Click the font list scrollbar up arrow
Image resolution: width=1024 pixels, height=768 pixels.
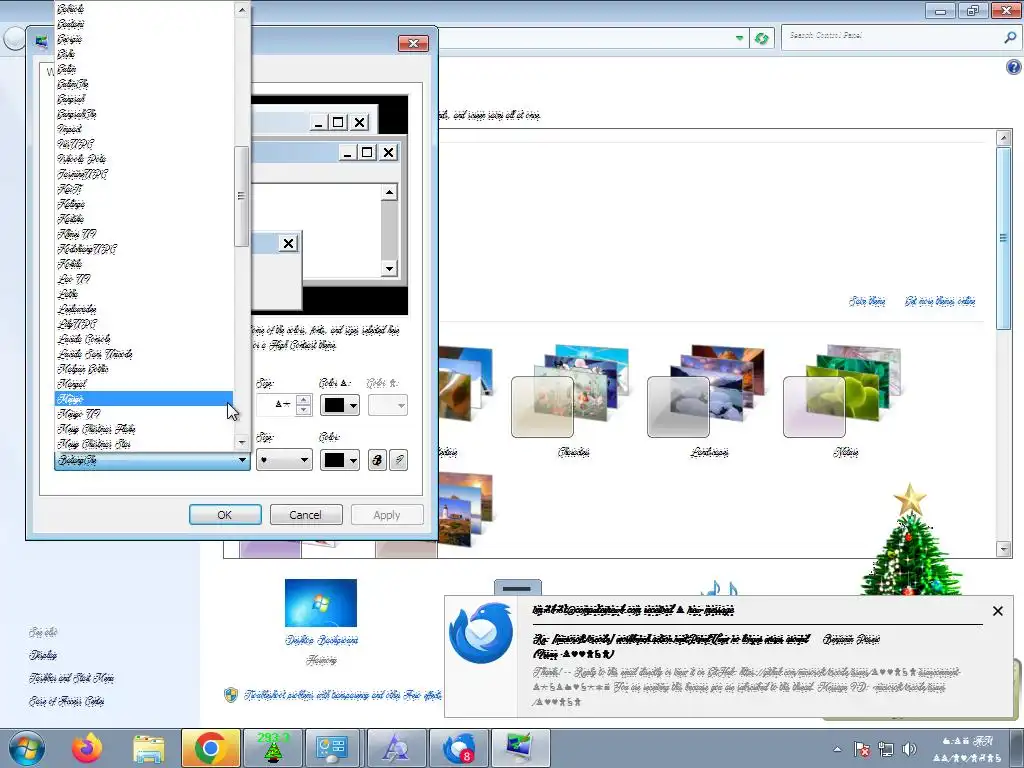pos(242,10)
